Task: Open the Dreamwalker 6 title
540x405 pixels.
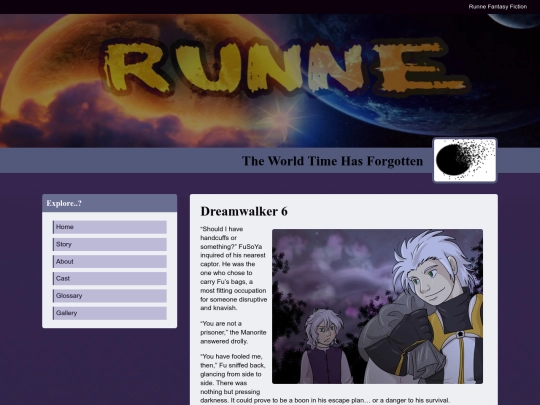Action: (x=244, y=211)
